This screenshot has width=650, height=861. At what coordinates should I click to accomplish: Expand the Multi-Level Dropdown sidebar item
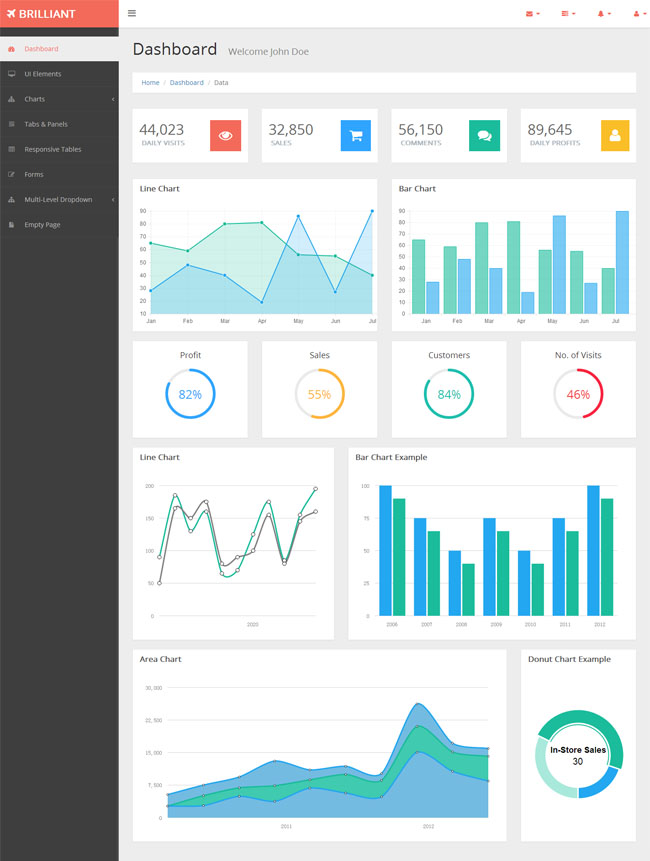tap(59, 200)
